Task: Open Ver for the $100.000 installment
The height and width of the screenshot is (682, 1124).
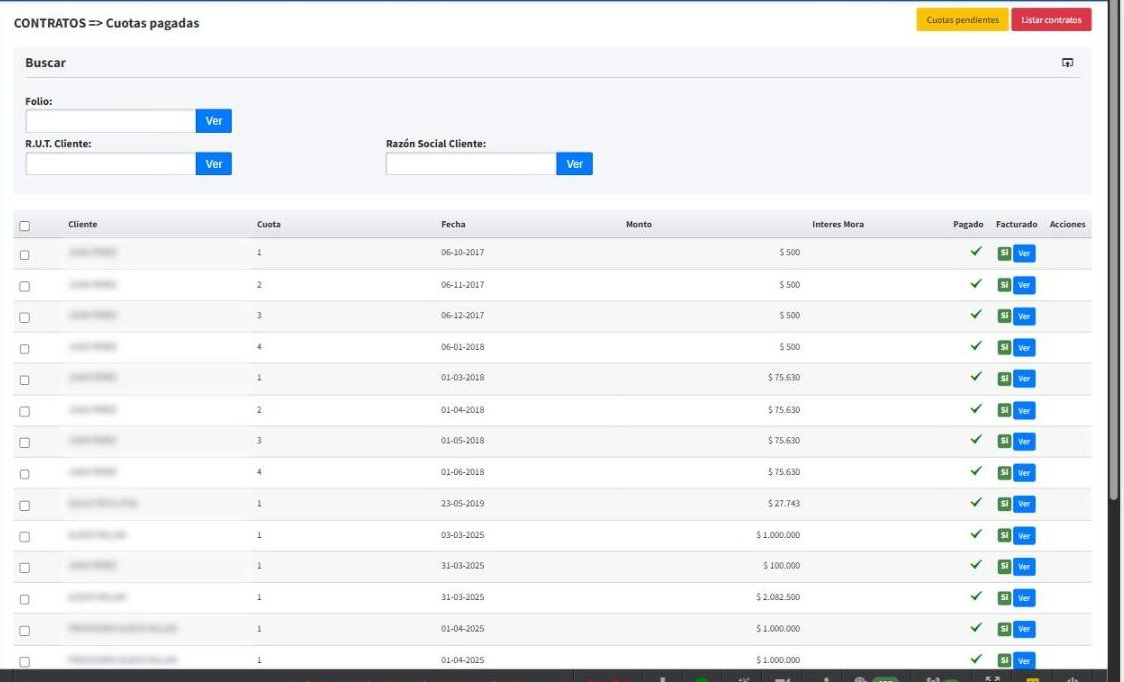Action: click(x=1024, y=567)
